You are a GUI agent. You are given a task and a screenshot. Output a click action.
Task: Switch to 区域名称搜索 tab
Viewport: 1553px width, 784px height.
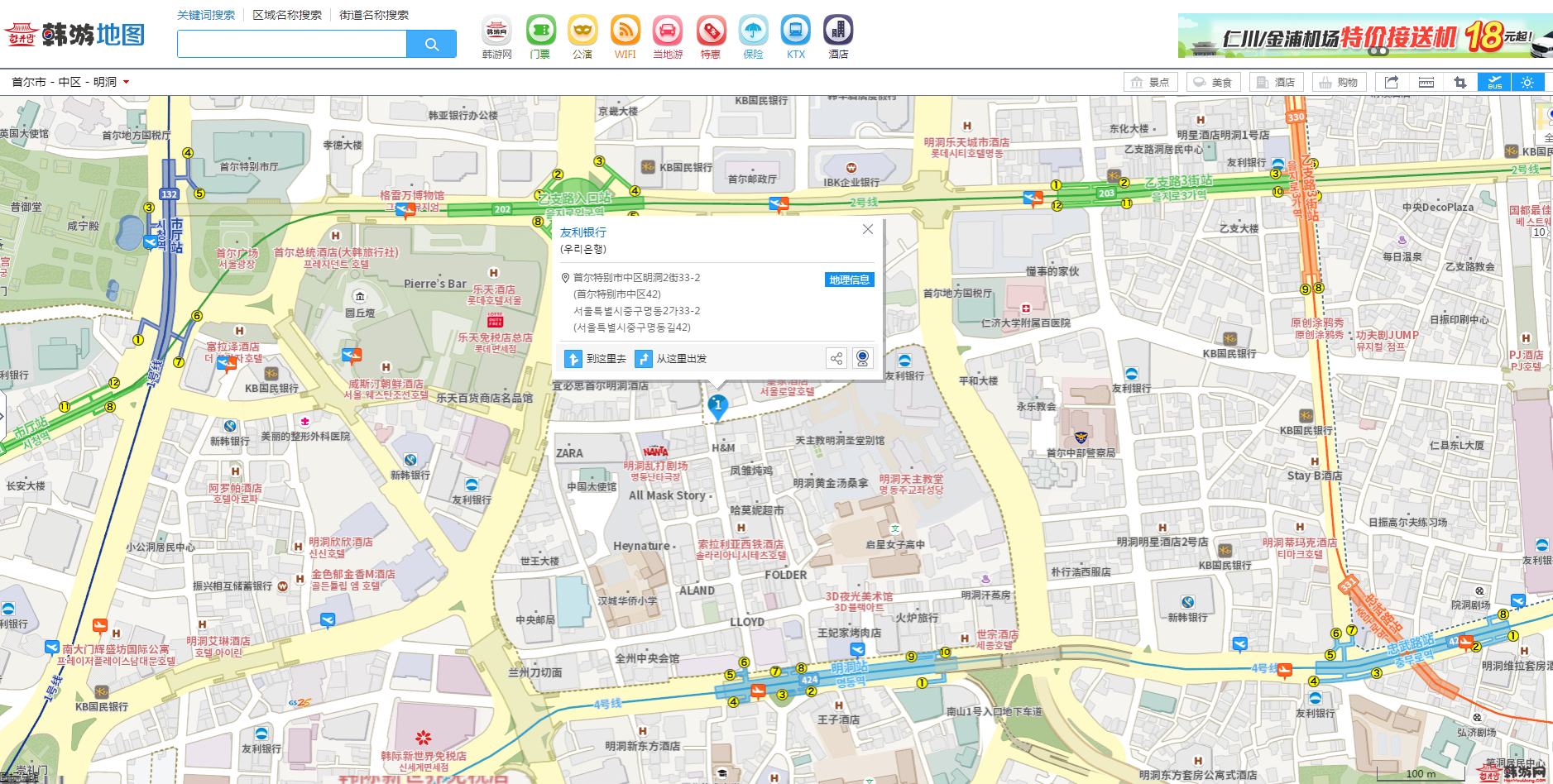pyautogui.click(x=287, y=15)
